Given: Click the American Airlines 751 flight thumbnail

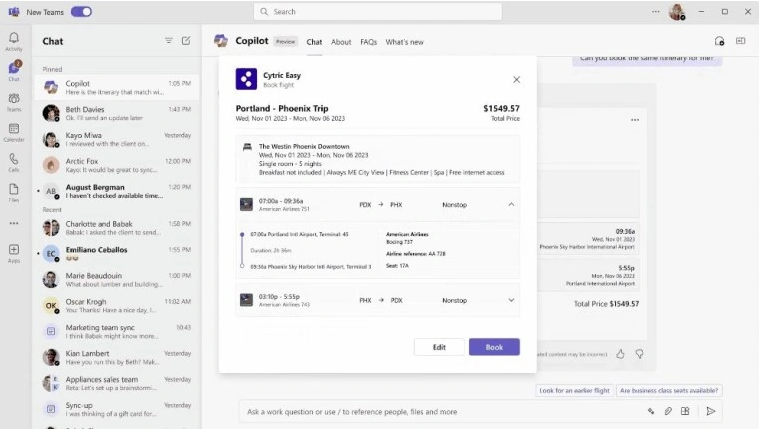Looking at the screenshot, I should tap(246, 204).
